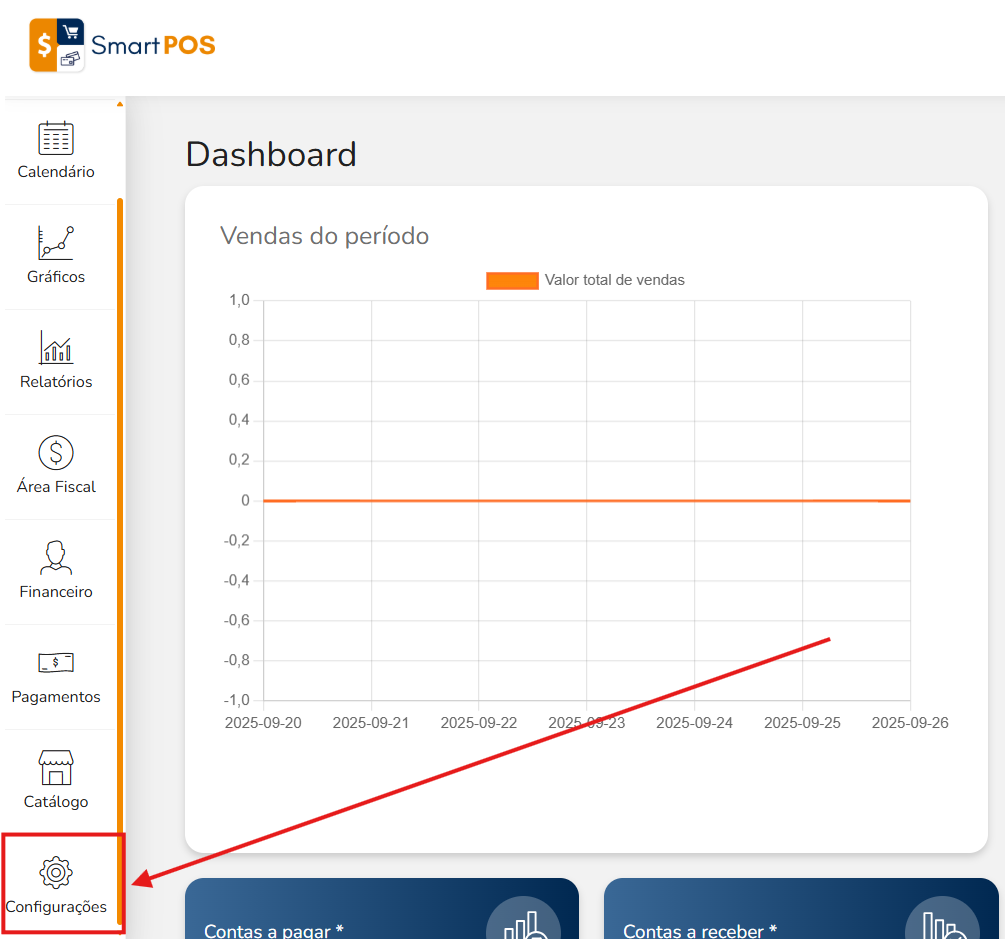This screenshot has width=1005, height=939.
Task: Click the 2025-09-24 axis date label
Action: [x=694, y=723]
